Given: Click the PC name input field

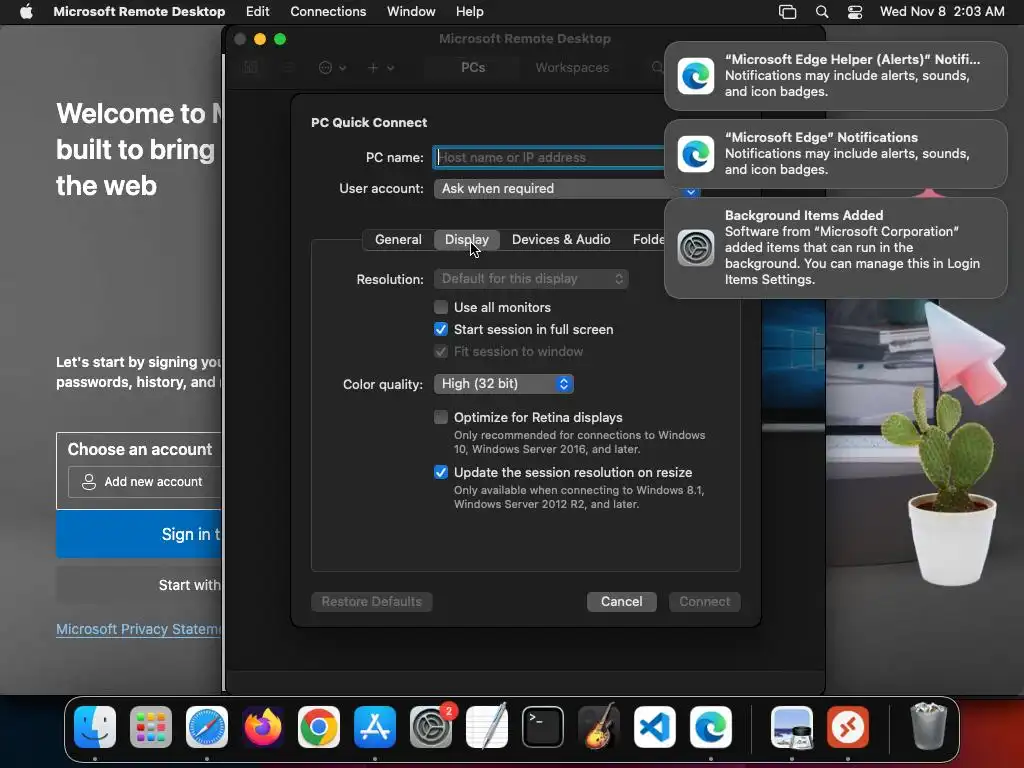Looking at the screenshot, I should (x=549, y=157).
